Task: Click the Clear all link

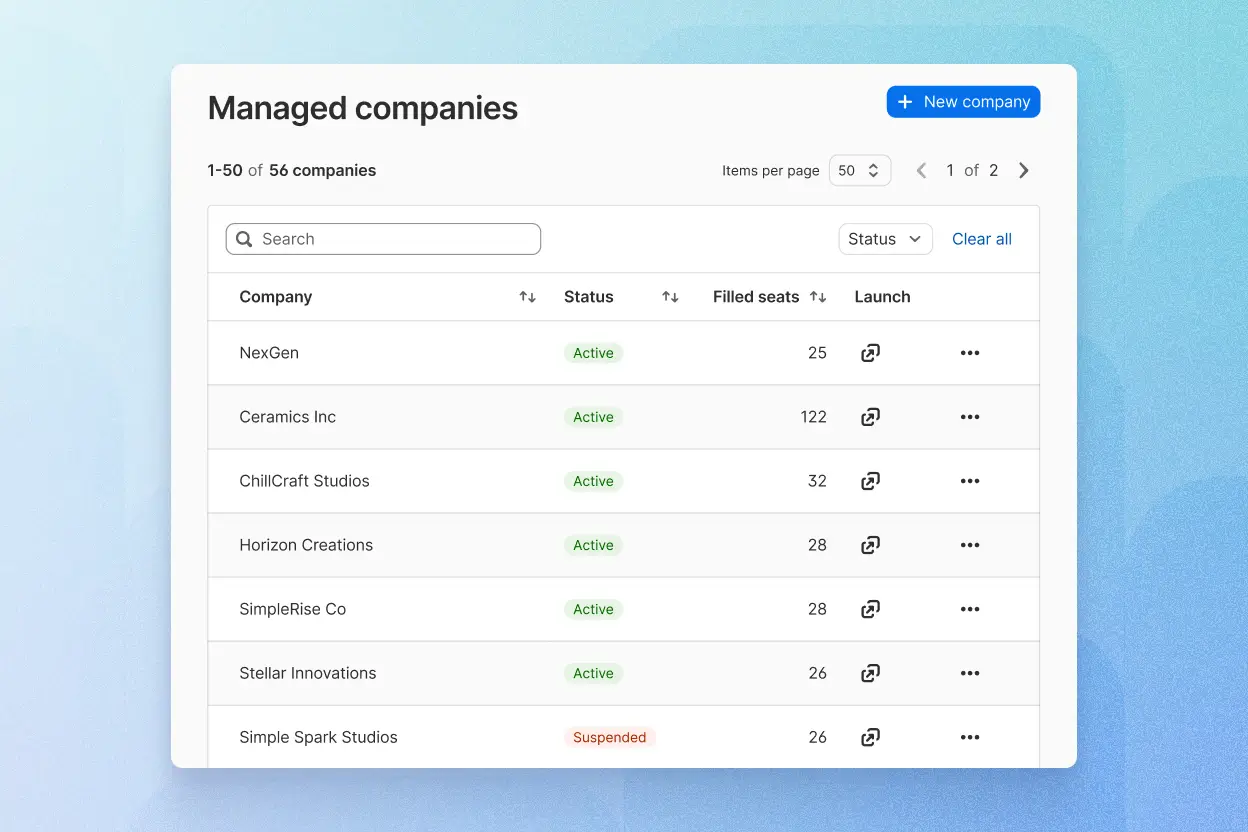Action: tap(982, 239)
